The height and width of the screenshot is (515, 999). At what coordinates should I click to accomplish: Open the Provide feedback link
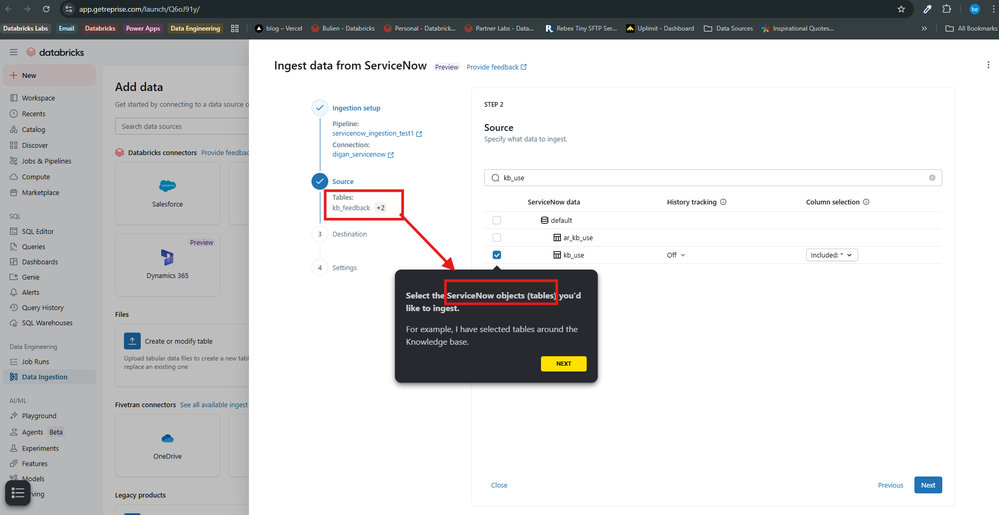pyautogui.click(x=496, y=67)
